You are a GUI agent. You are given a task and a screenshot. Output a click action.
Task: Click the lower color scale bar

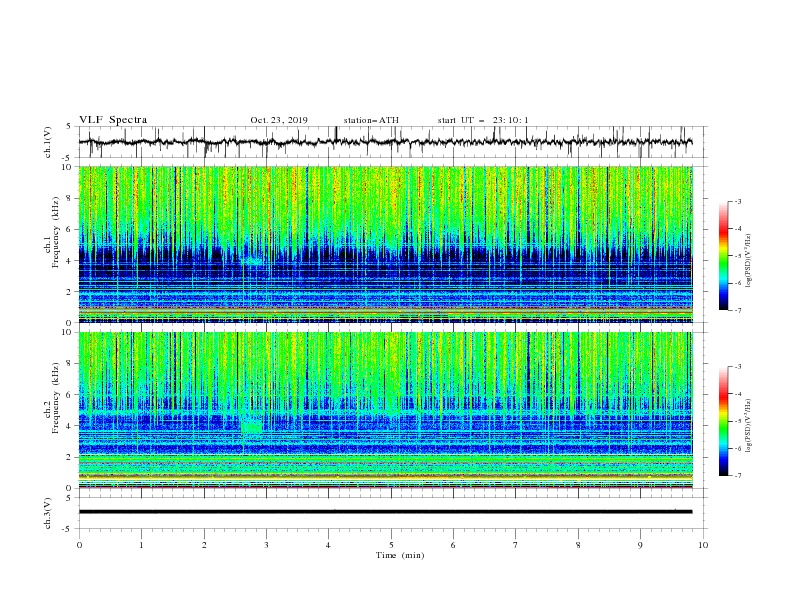[723, 421]
